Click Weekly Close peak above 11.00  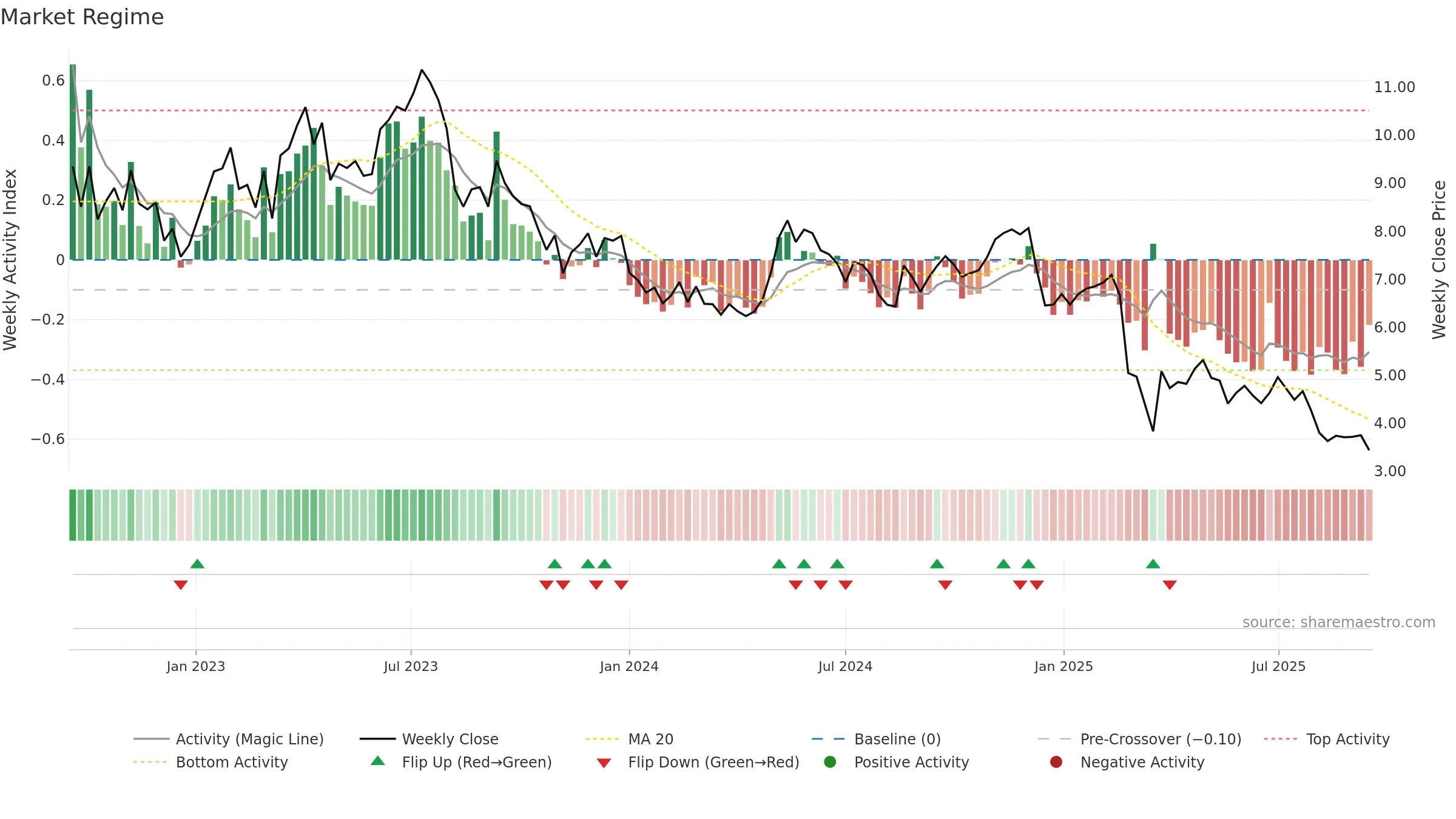click(422, 70)
